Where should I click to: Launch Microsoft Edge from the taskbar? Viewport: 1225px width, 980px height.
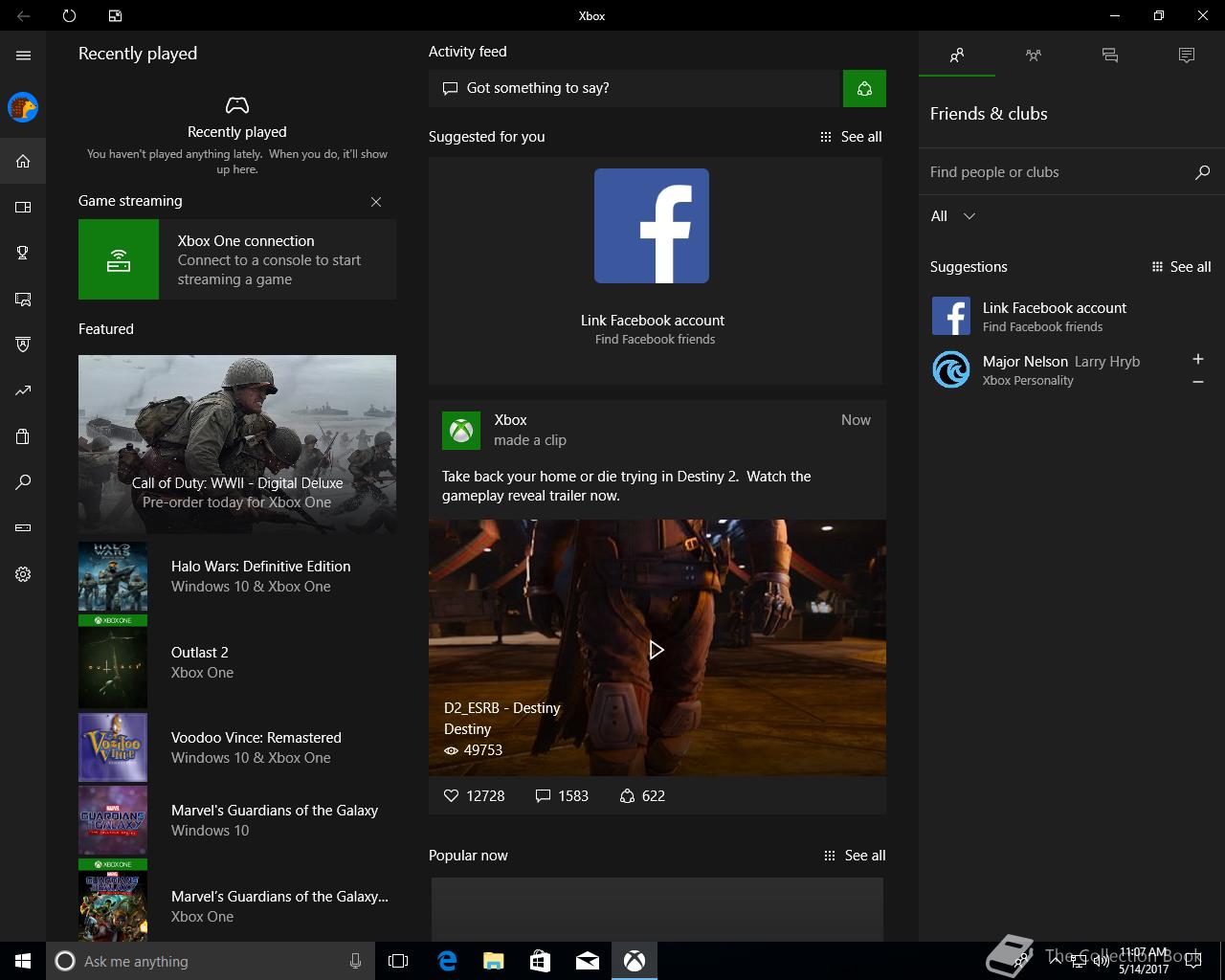[446, 961]
